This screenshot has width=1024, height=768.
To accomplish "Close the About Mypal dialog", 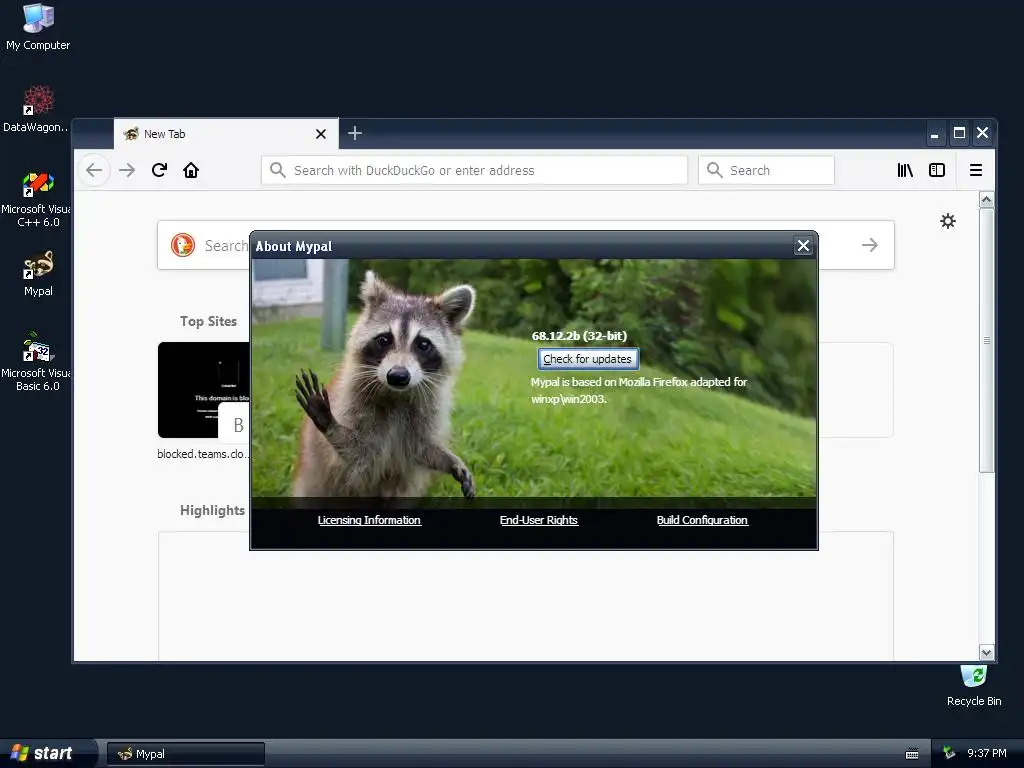I will coord(803,246).
